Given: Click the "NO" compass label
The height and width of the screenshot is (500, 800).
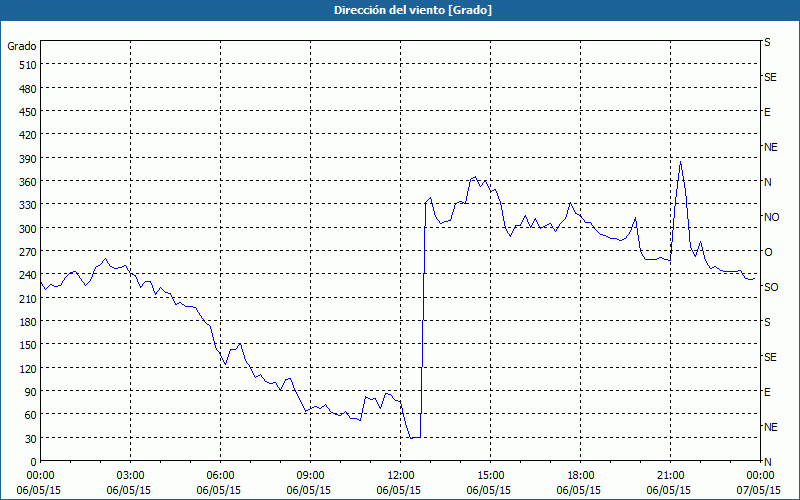Looking at the screenshot, I should [771, 217].
